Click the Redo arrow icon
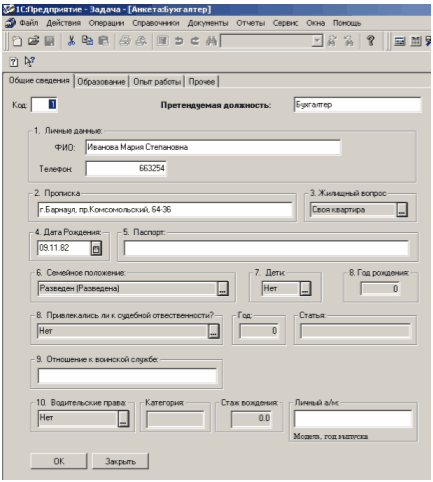The width and height of the screenshot is (433, 482). pyautogui.click(x=195, y=41)
